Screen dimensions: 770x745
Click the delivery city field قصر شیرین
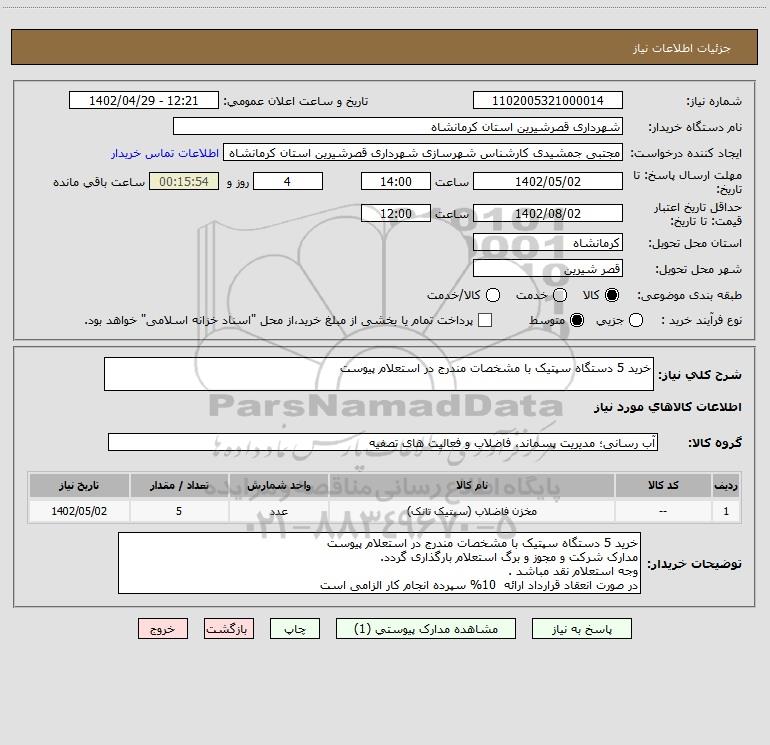point(548,269)
